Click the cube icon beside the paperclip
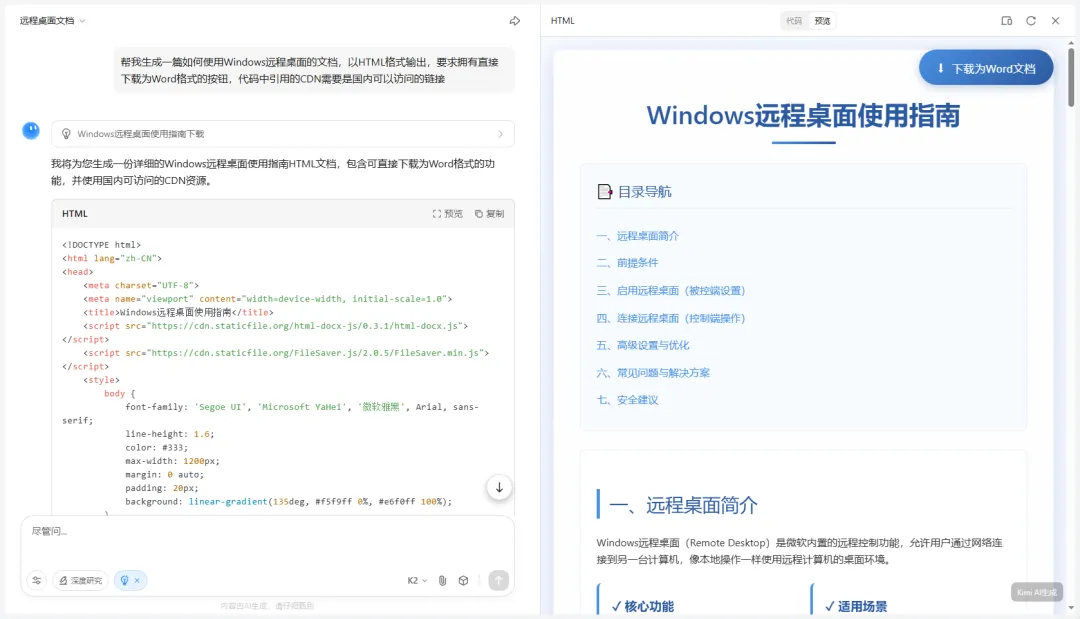The height and width of the screenshot is (619, 1080). [x=464, y=580]
